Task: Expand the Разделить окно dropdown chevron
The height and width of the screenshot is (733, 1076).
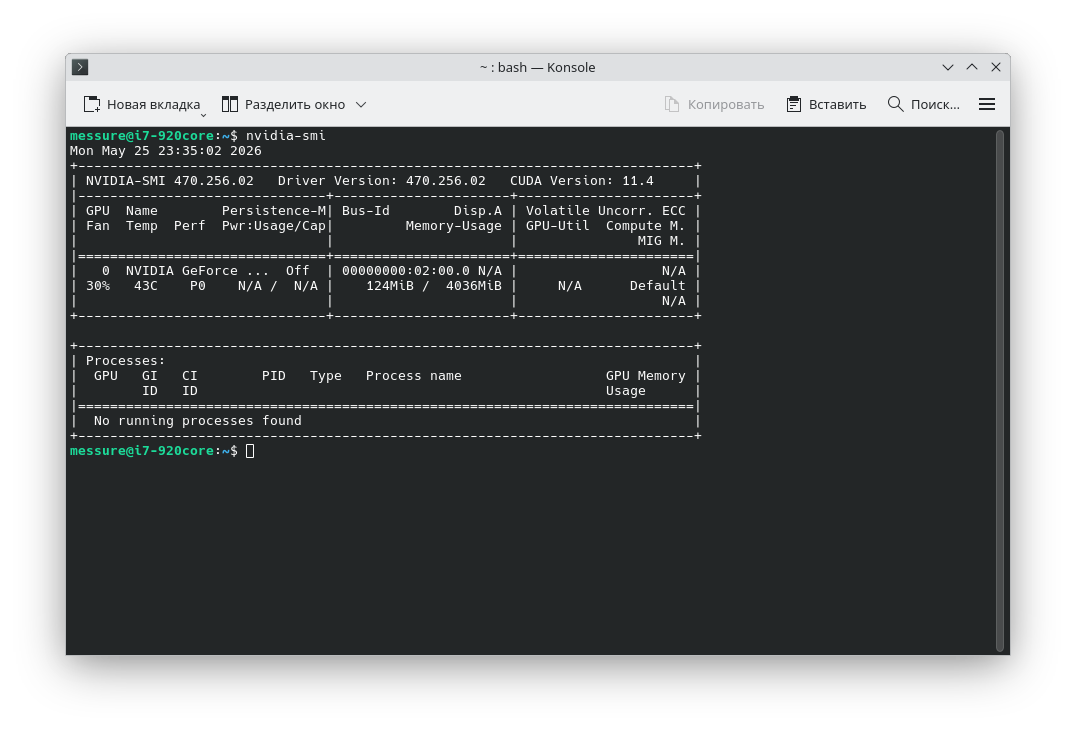Action: click(x=361, y=104)
